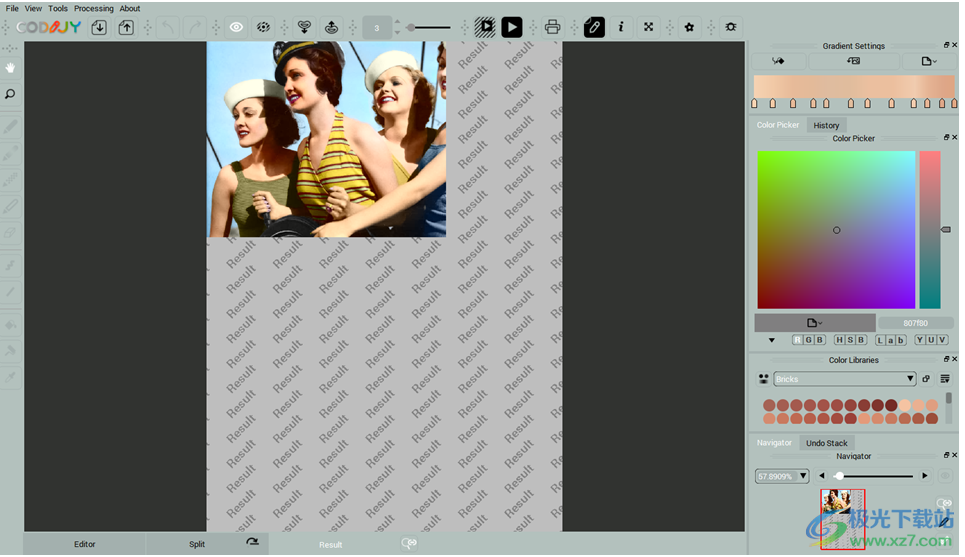Click the info 'i' icon

click(621, 27)
